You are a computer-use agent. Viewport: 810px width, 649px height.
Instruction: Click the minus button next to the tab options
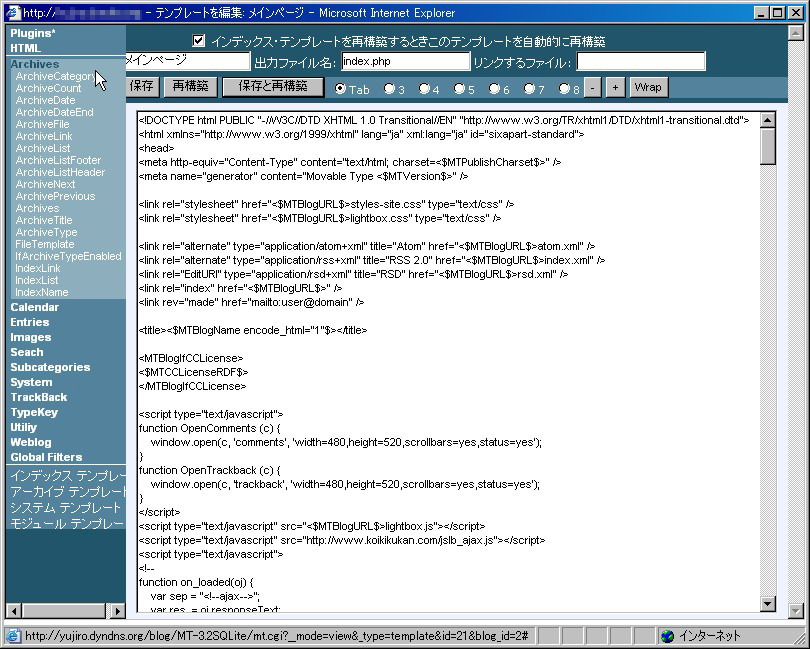pos(593,87)
